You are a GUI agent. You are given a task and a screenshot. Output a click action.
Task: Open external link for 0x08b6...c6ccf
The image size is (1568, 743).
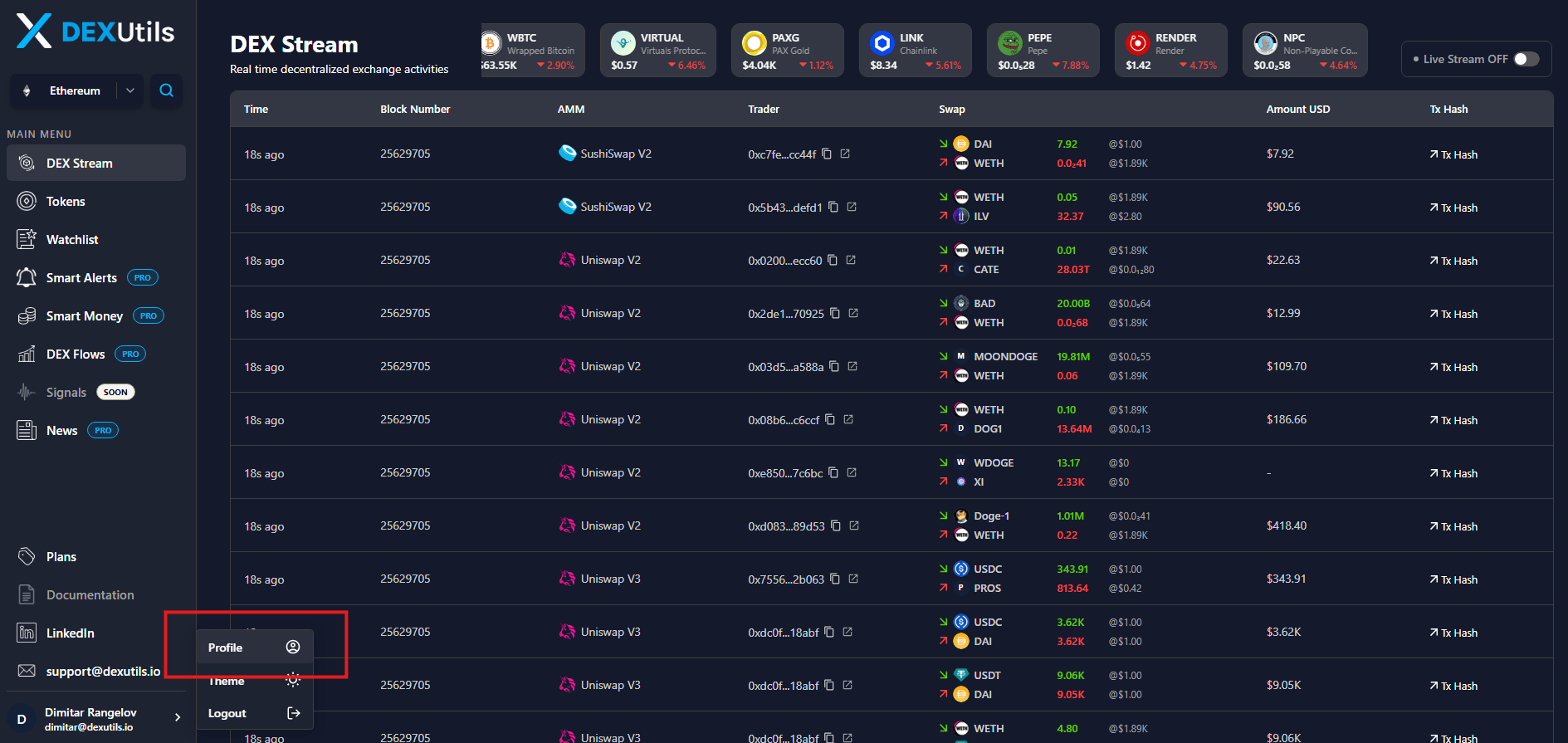coord(848,419)
